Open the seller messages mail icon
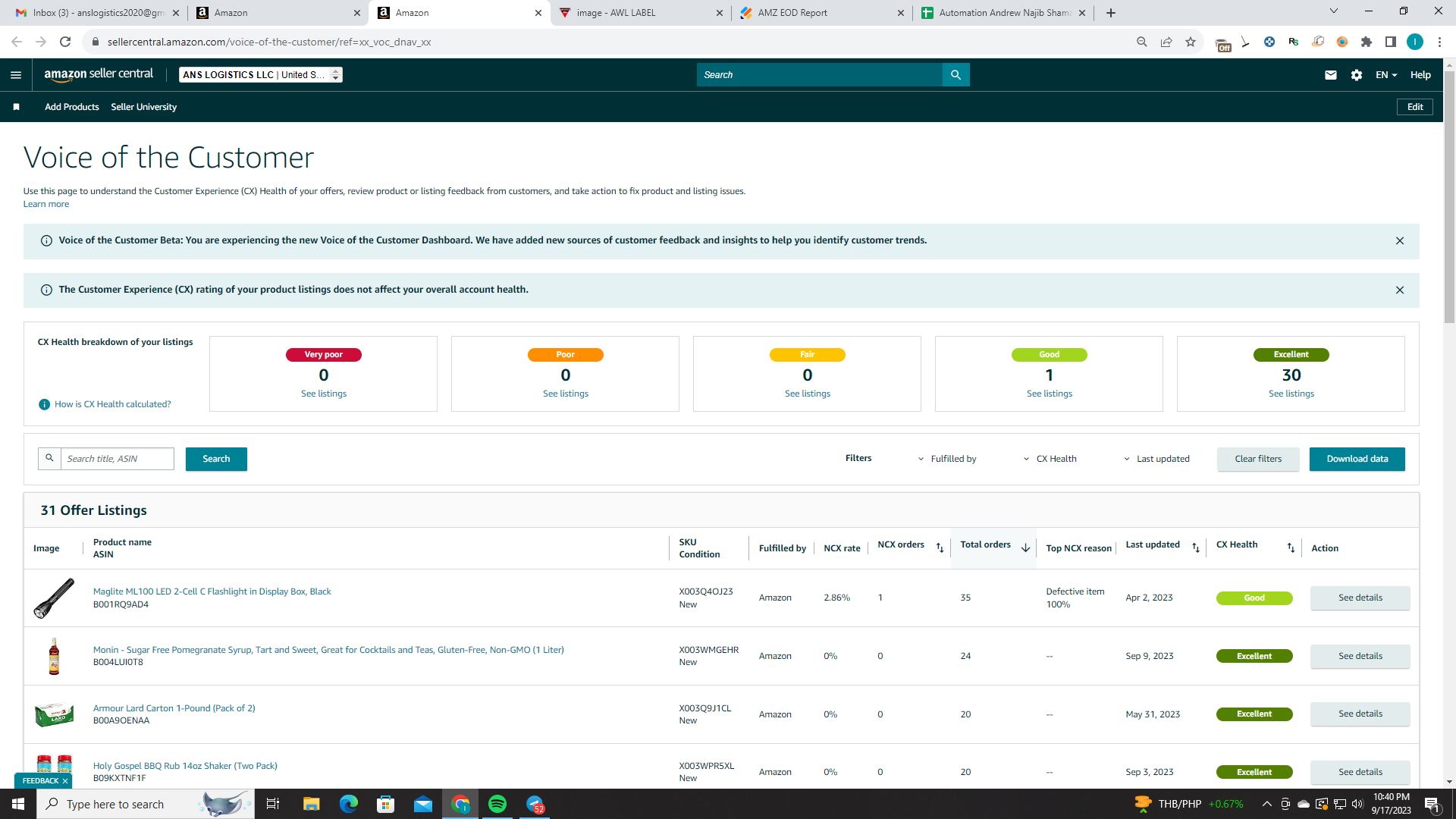This screenshot has width=1456, height=819. click(1331, 75)
